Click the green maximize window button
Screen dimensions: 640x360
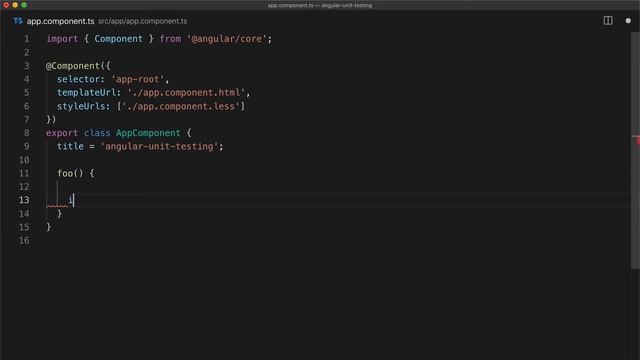point(24,5)
